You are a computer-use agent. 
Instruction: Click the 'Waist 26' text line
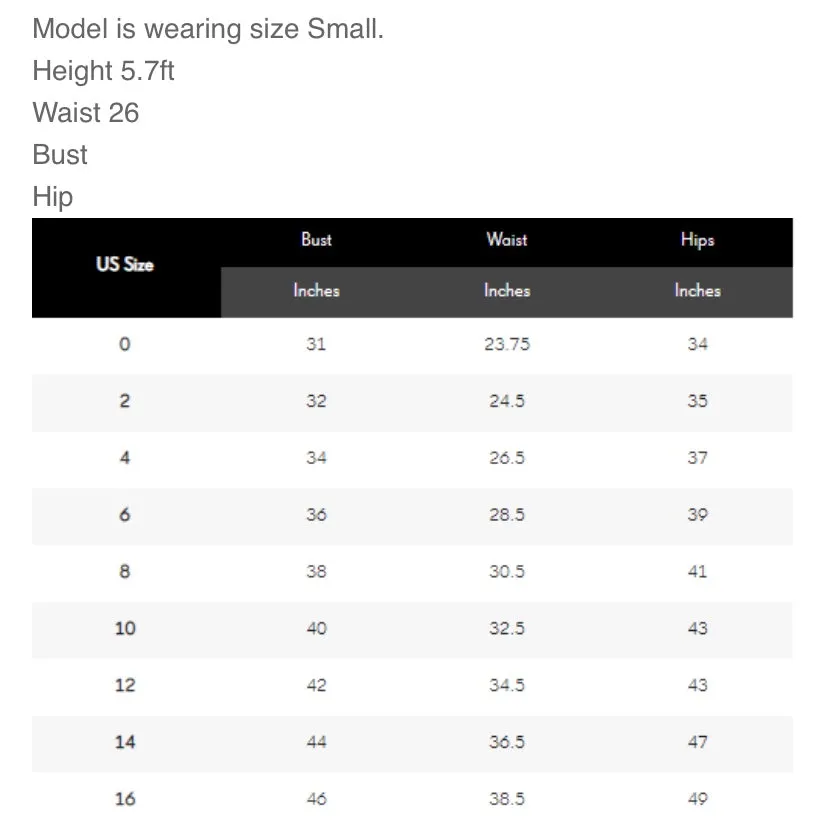click(86, 113)
